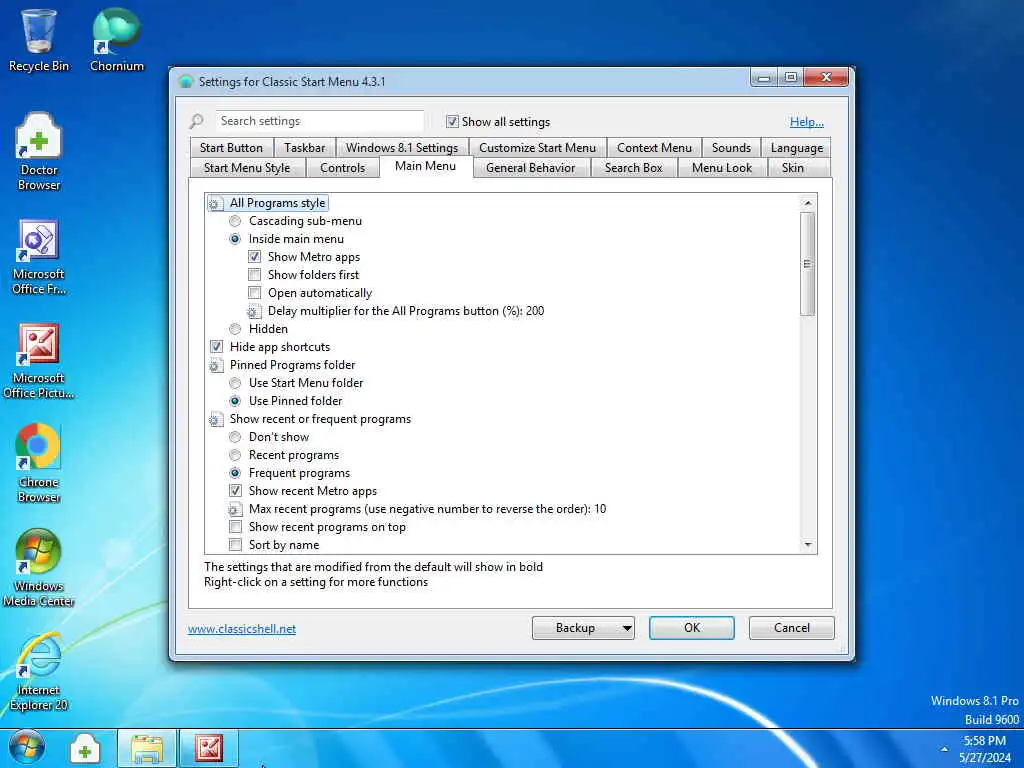Select Recent programs radio button
The height and width of the screenshot is (768, 1024).
[x=235, y=455]
